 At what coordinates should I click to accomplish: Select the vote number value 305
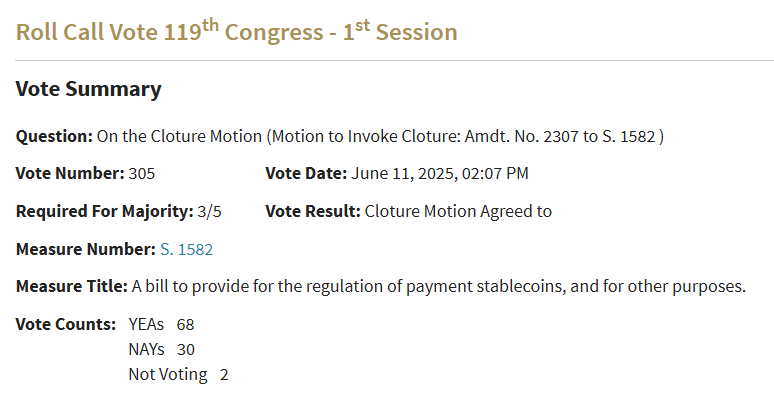pos(142,174)
